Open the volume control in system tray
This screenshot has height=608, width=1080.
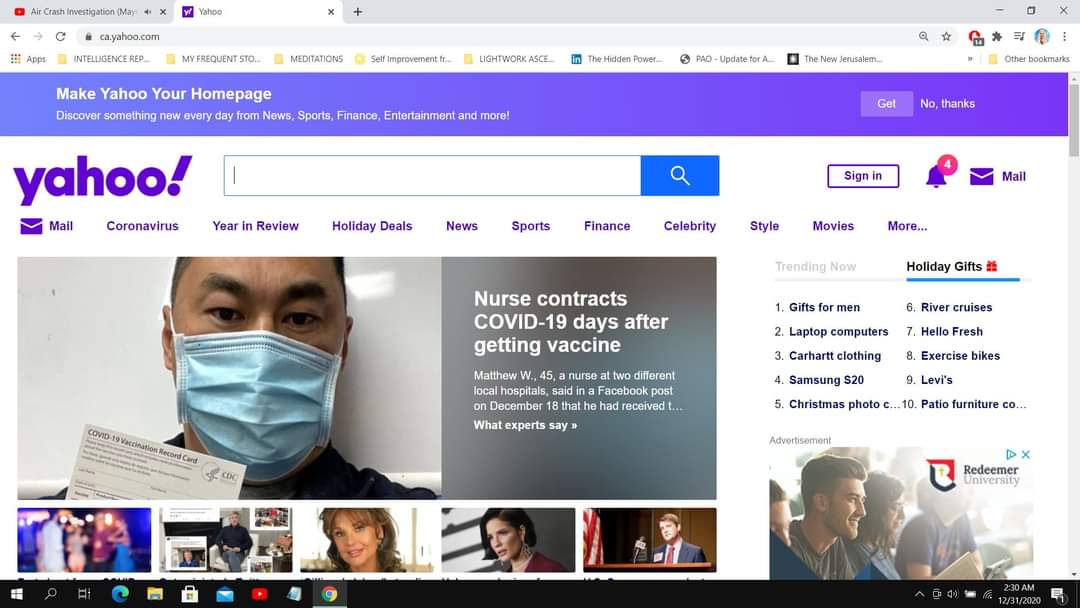[x=953, y=594]
